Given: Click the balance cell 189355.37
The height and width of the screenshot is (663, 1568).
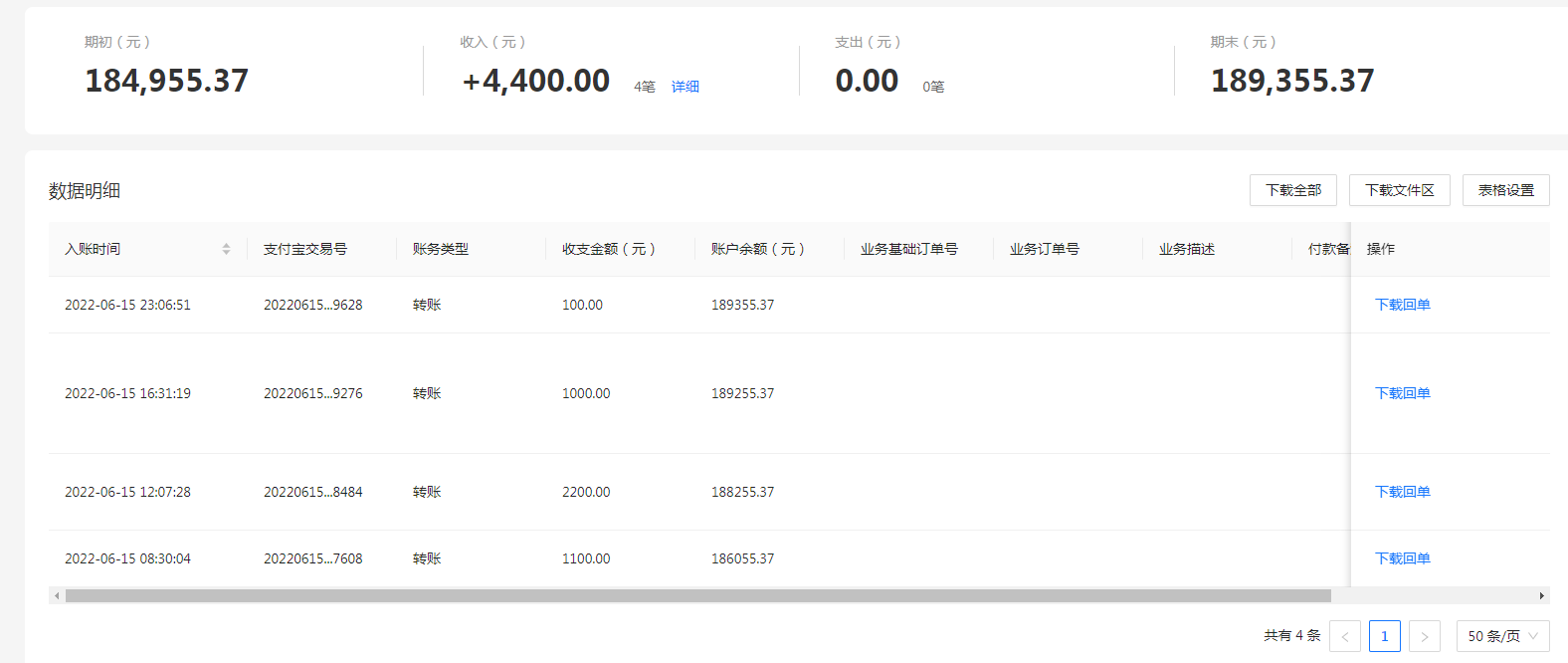Looking at the screenshot, I should click(x=742, y=305).
